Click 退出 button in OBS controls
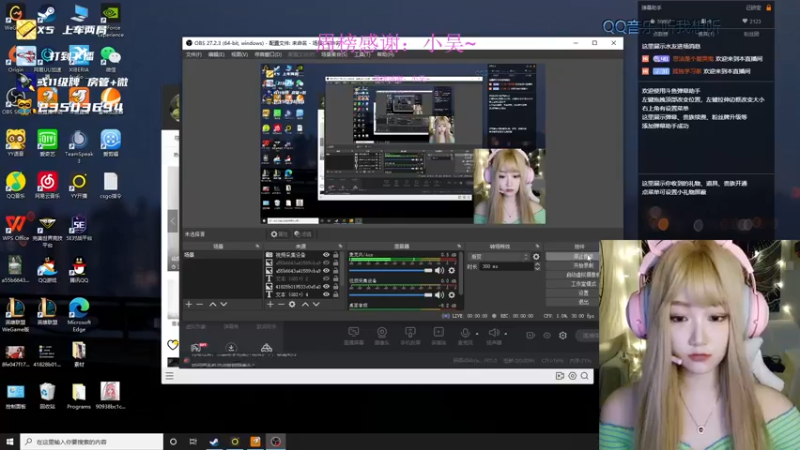 [572, 302]
